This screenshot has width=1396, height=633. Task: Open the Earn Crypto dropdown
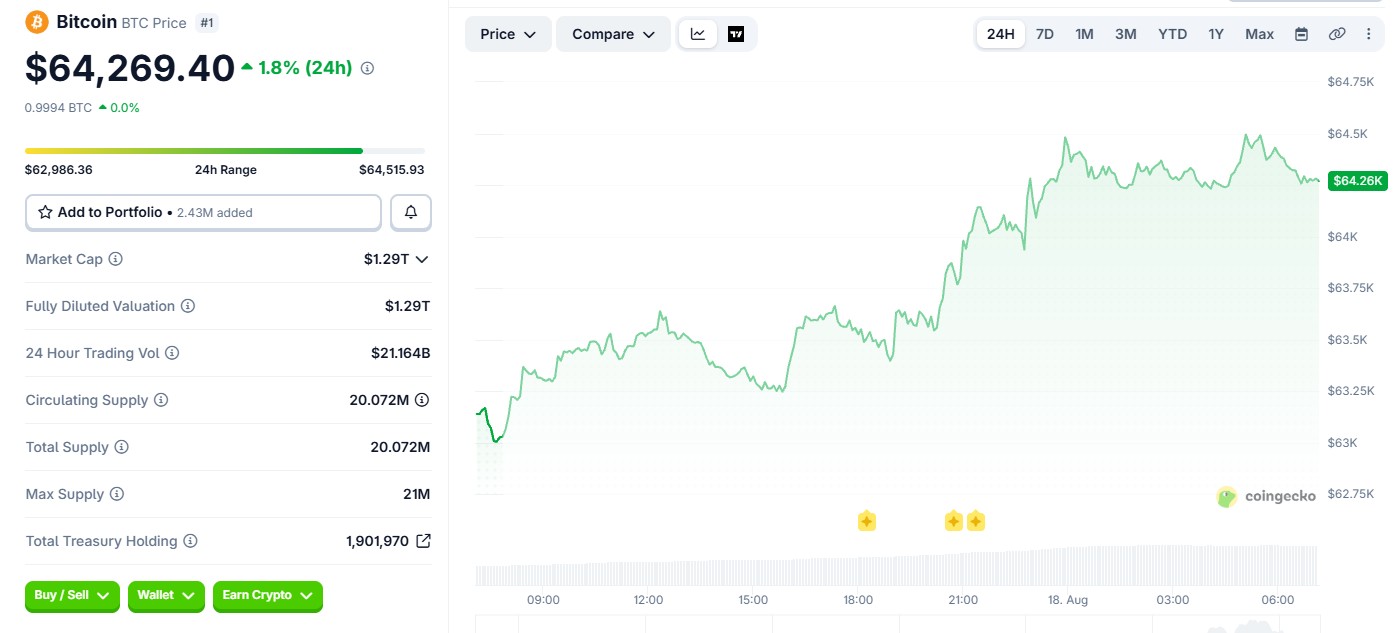point(268,596)
